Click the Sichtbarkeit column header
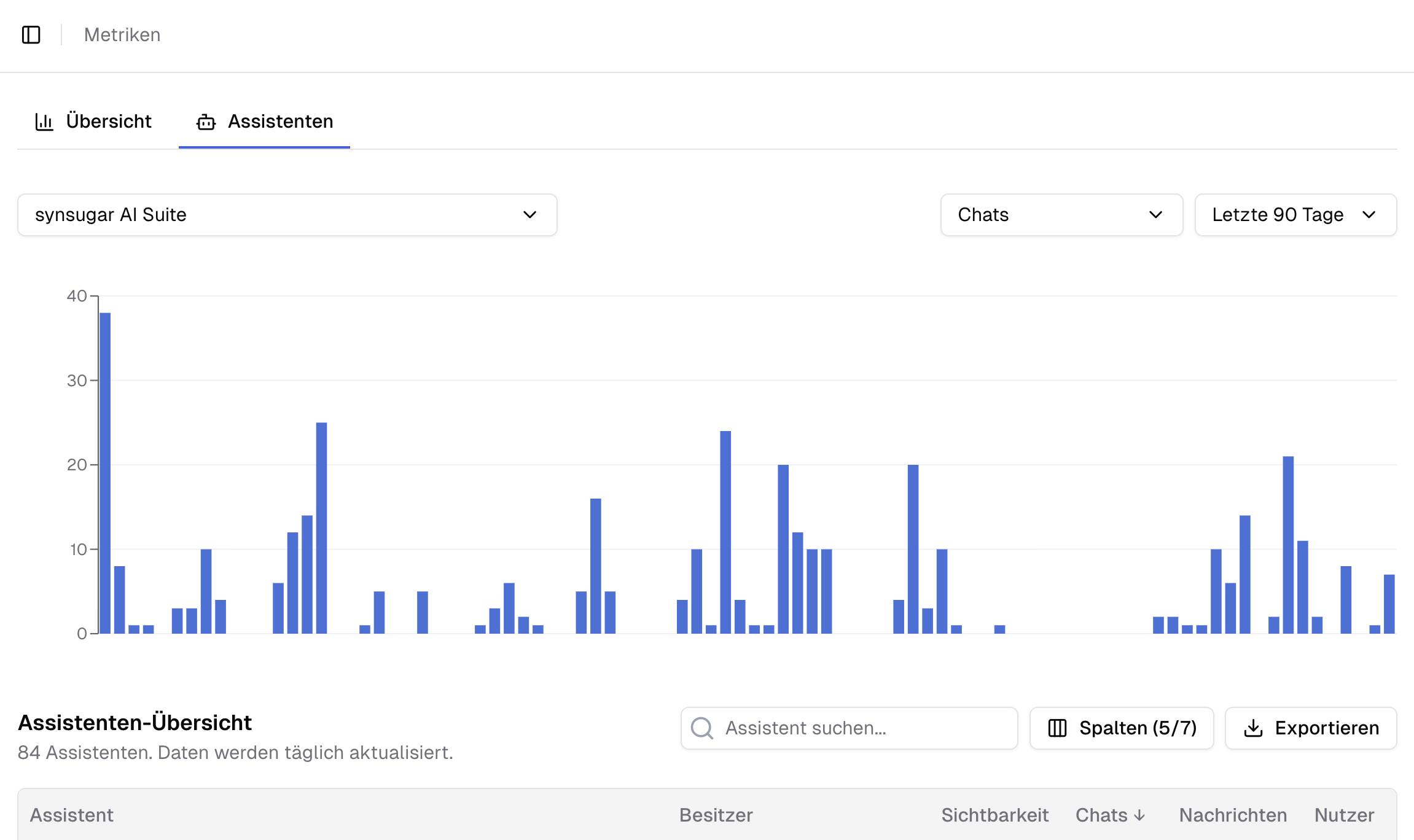 pyautogui.click(x=995, y=815)
